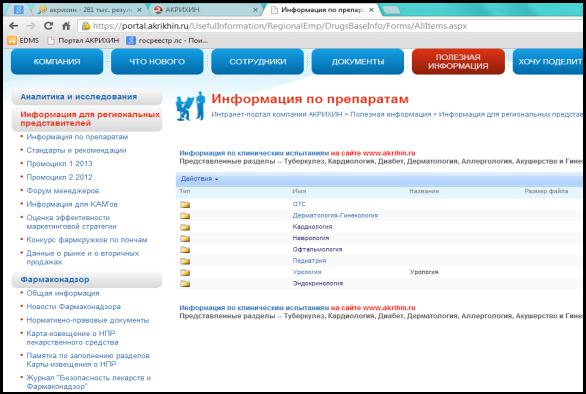The height and width of the screenshot is (394, 586).
Task: Open Промоцикл 1 2013 link
Action: point(59,164)
